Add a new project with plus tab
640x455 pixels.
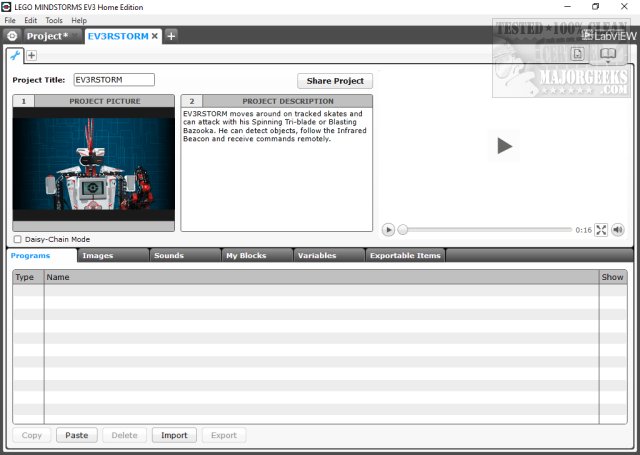(171, 36)
